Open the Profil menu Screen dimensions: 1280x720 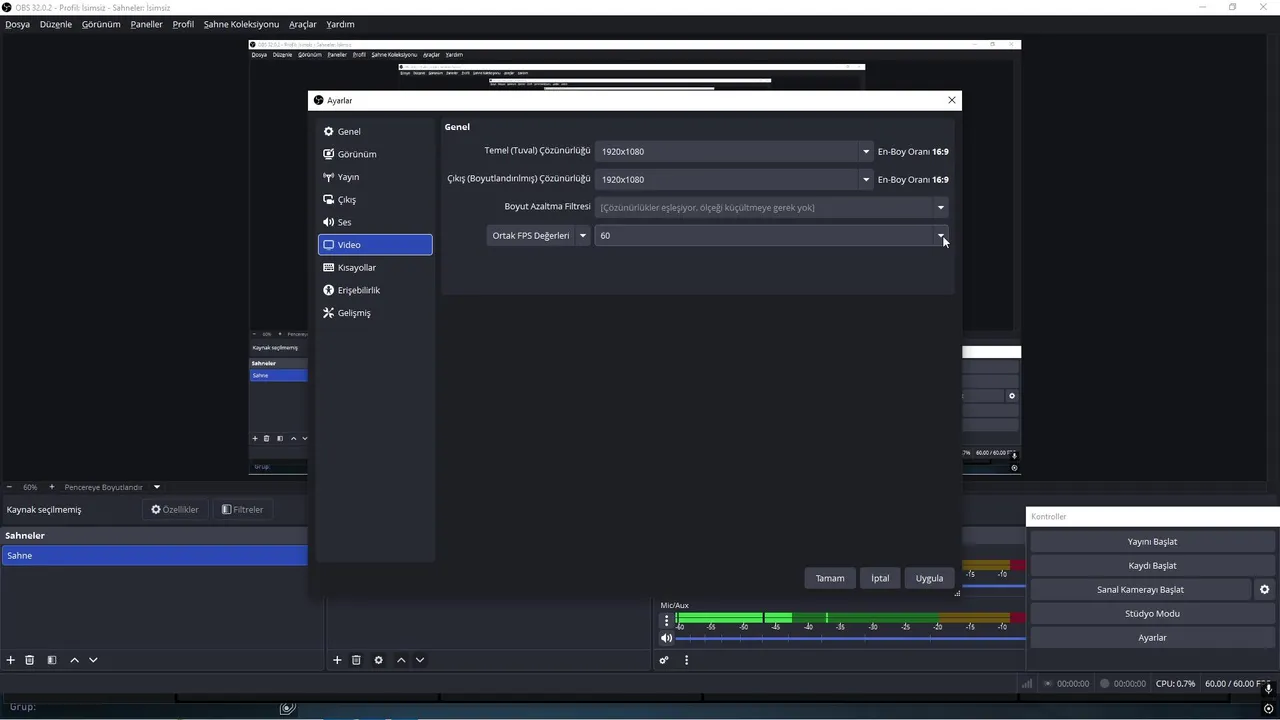click(183, 24)
